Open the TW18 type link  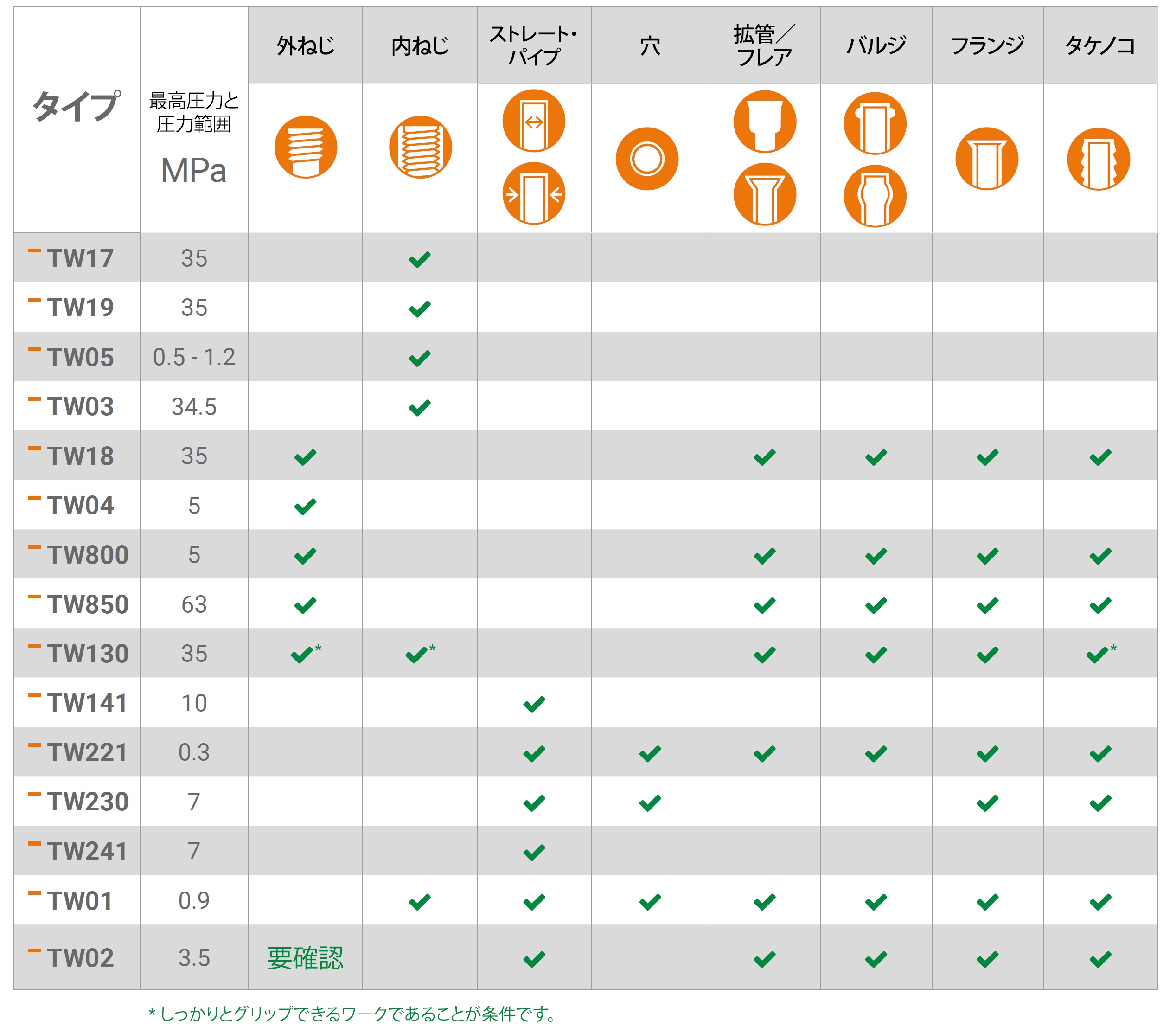(x=80, y=456)
